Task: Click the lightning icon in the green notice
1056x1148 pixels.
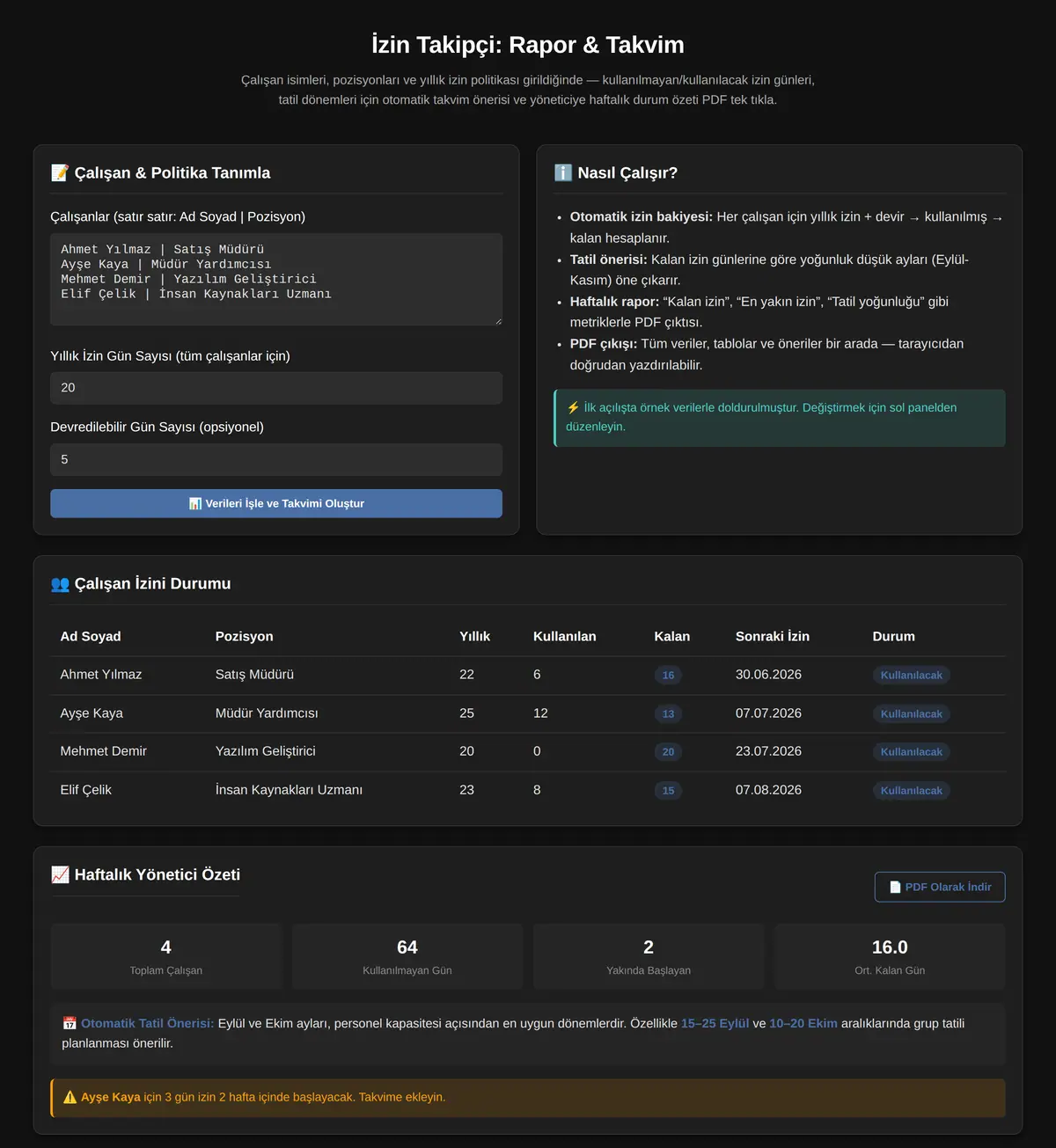Action: point(573,407)
